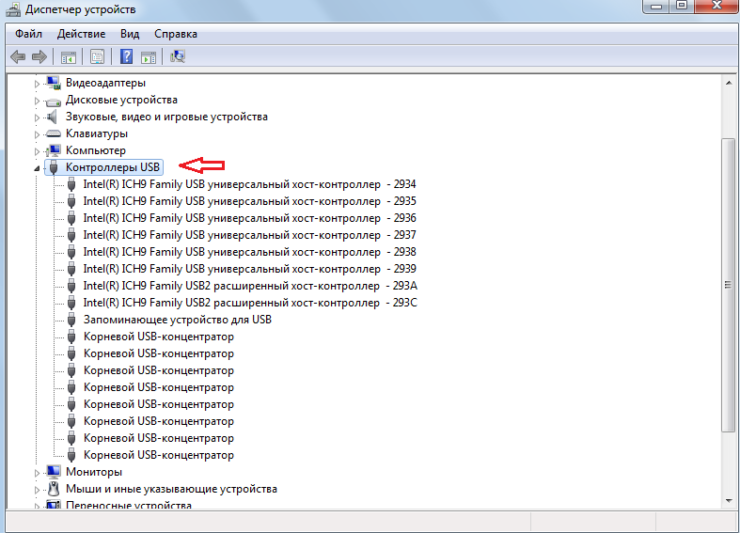Select 'Intel(R) ICH9 Family USB универсальный хост-контроллер - 2939'

[x=250, y=269]
